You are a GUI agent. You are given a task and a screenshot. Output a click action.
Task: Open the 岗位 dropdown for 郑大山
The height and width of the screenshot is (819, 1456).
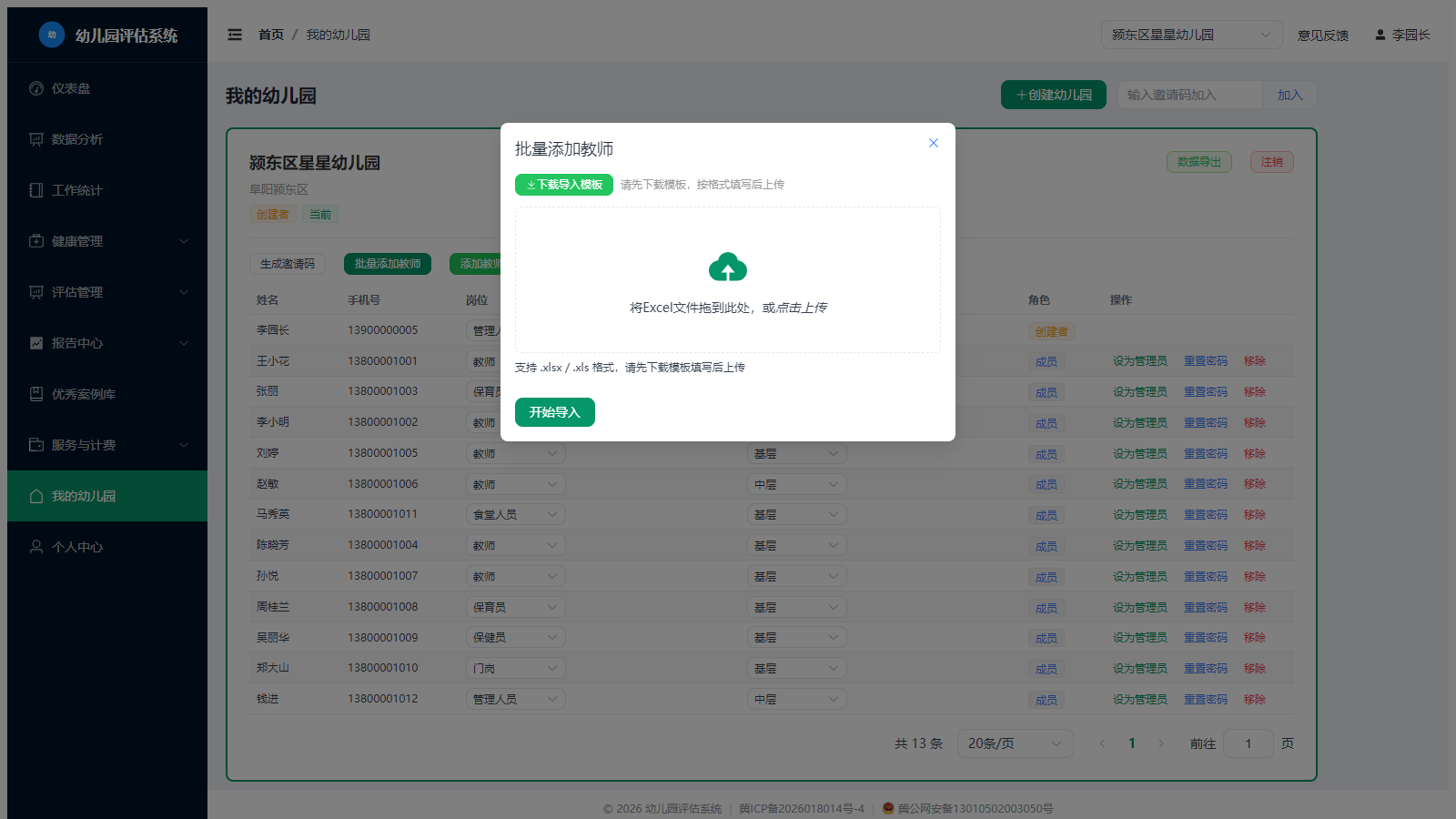tap(516, 668)
